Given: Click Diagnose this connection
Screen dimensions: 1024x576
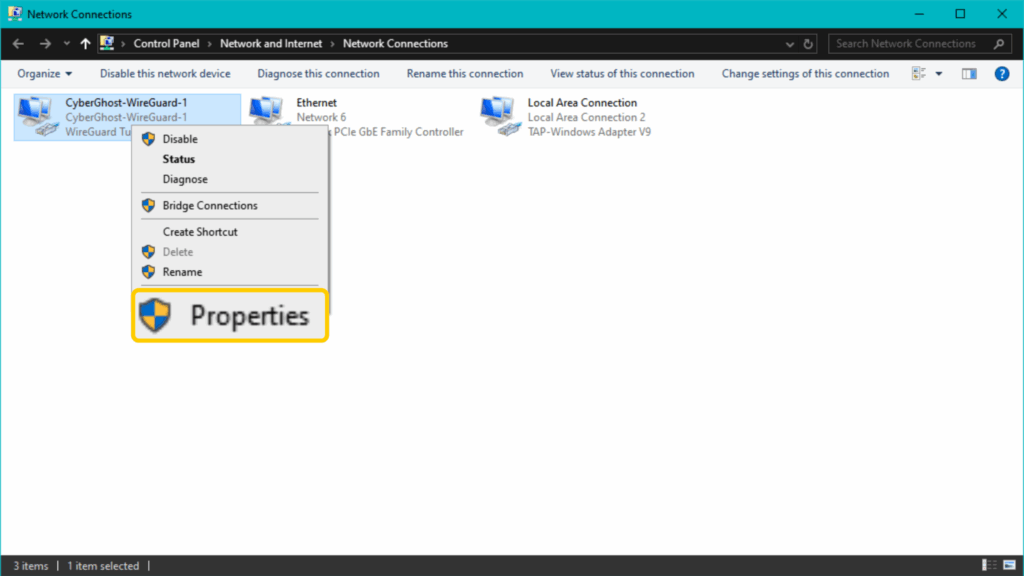Looking at the screenshot, I should tap(318, 74).
